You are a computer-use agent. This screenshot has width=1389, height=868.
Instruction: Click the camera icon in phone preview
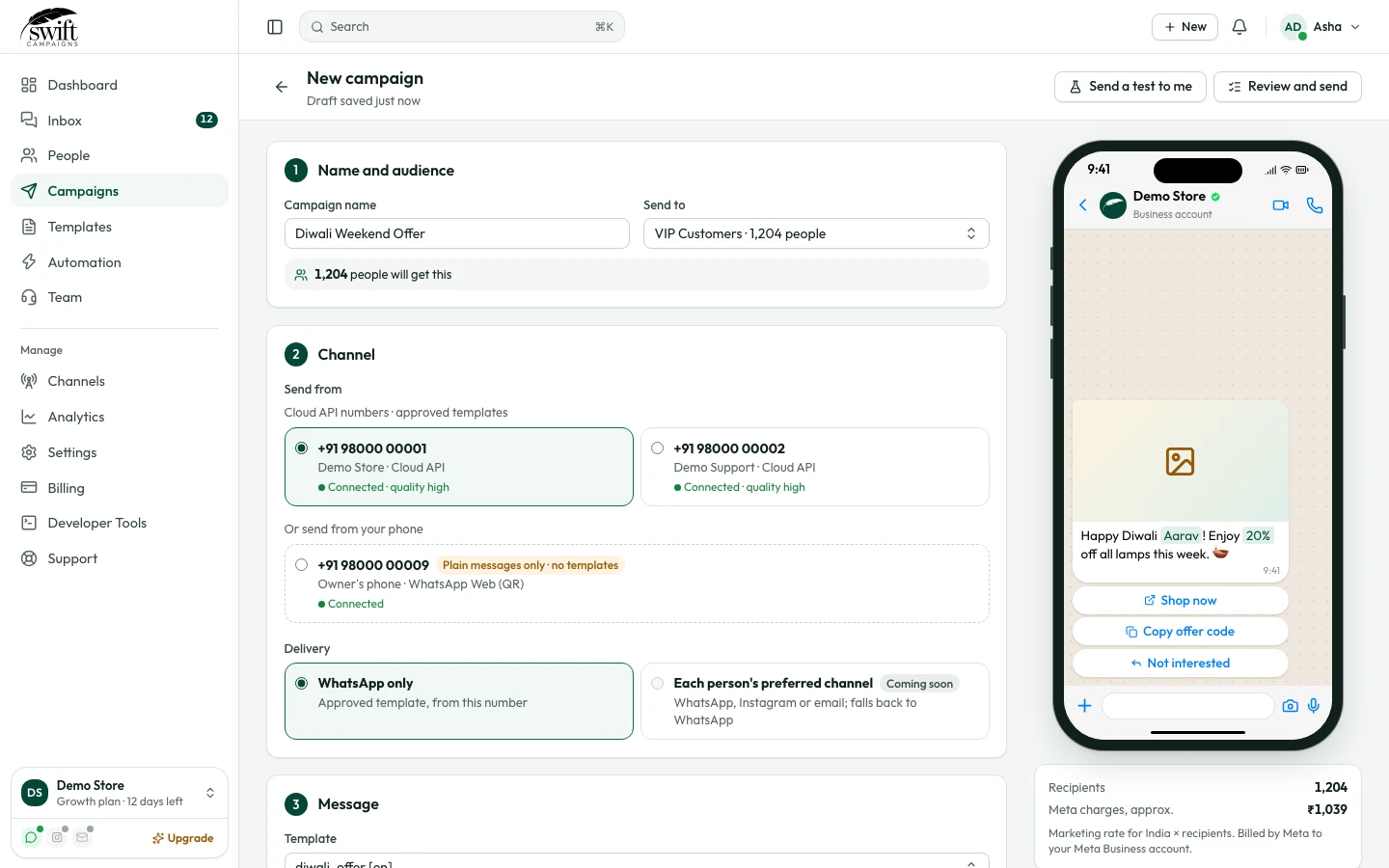click(x=1291, y=706)
